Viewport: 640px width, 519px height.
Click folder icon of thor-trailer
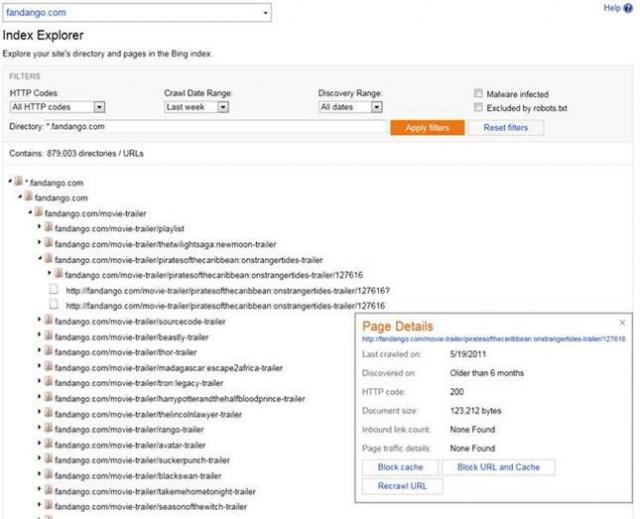(x=49, y=351)
